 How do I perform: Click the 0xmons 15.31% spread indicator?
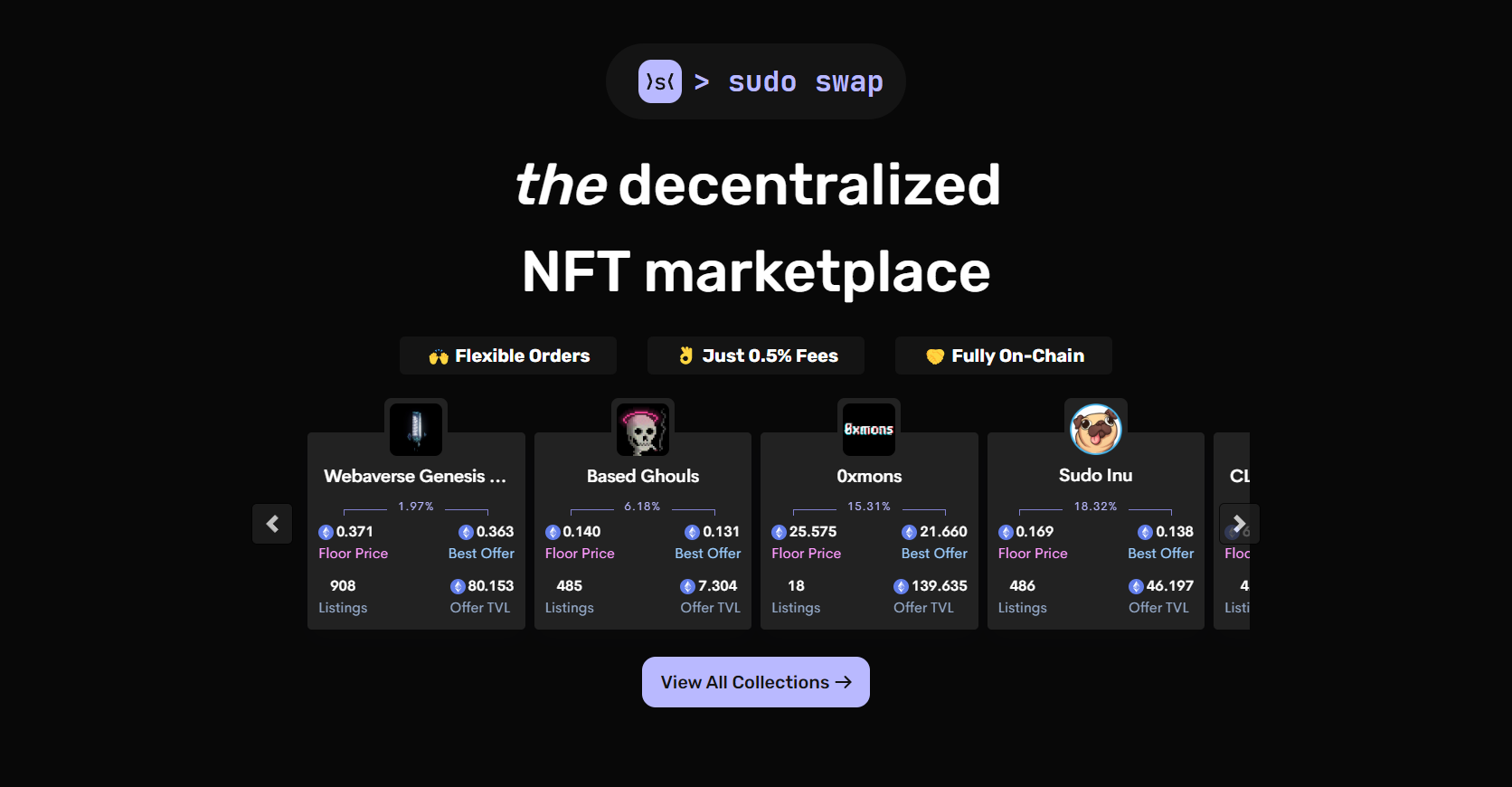869,507
